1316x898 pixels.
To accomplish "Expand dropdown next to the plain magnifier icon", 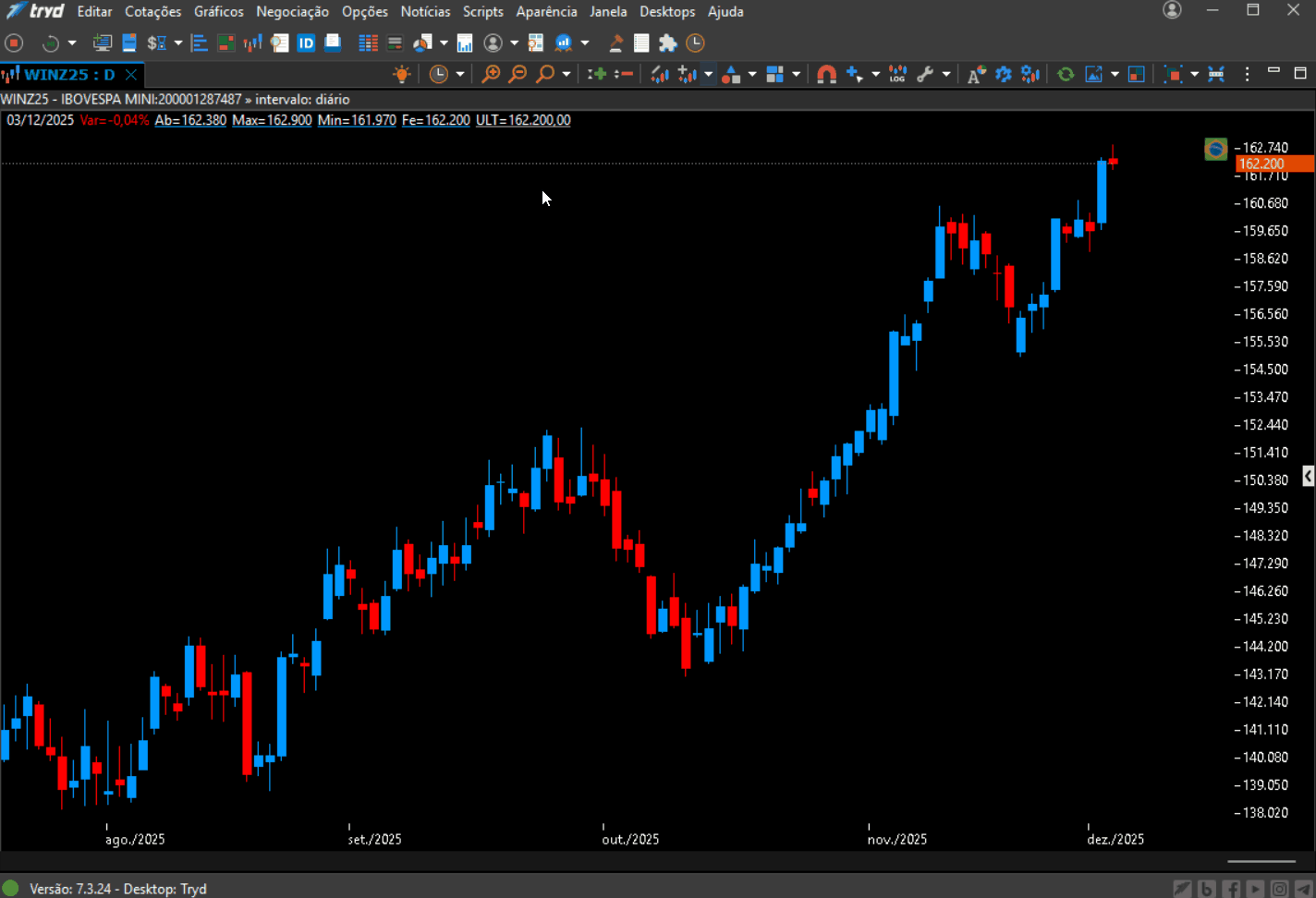I will pyautogui.click(x=567, y=74).
